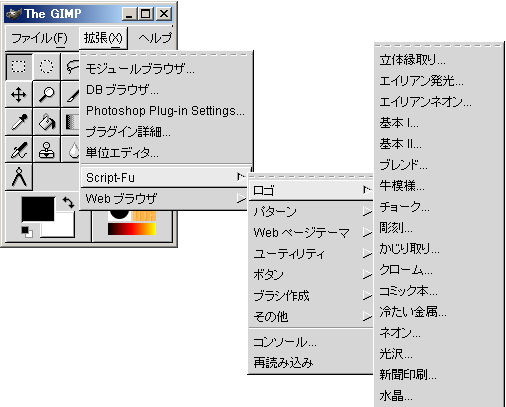The width and height of the screenshot is (506, 407).
Task: Maximize The GIMP toolbox window
Action: click(146, 14)
